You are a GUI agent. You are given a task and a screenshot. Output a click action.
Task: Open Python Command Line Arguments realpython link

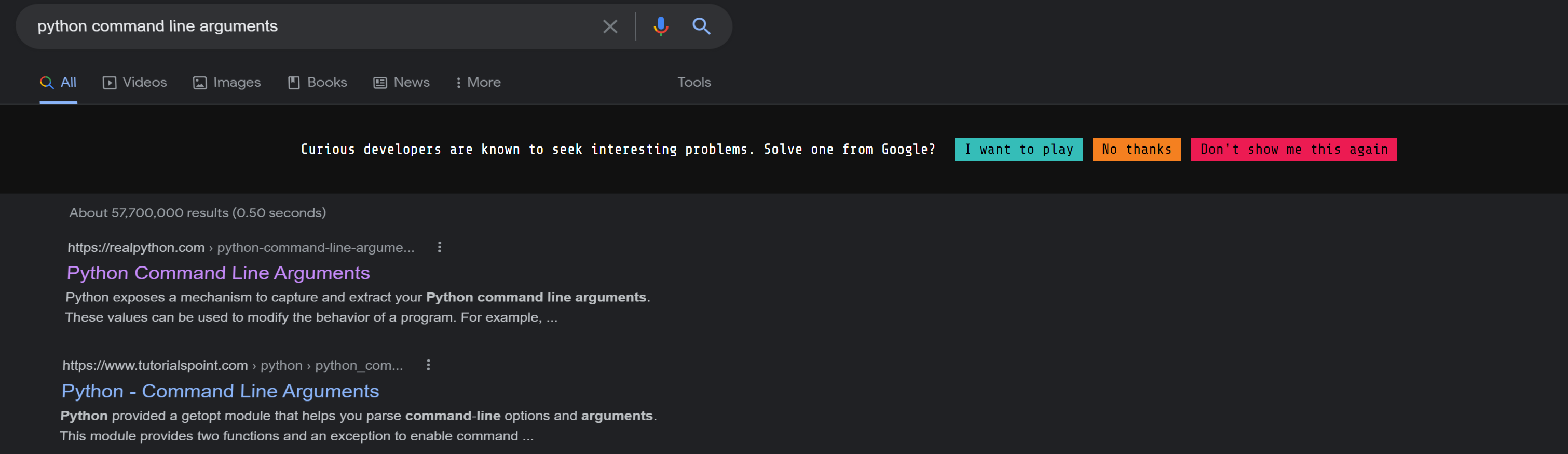[x=218, y=273]
